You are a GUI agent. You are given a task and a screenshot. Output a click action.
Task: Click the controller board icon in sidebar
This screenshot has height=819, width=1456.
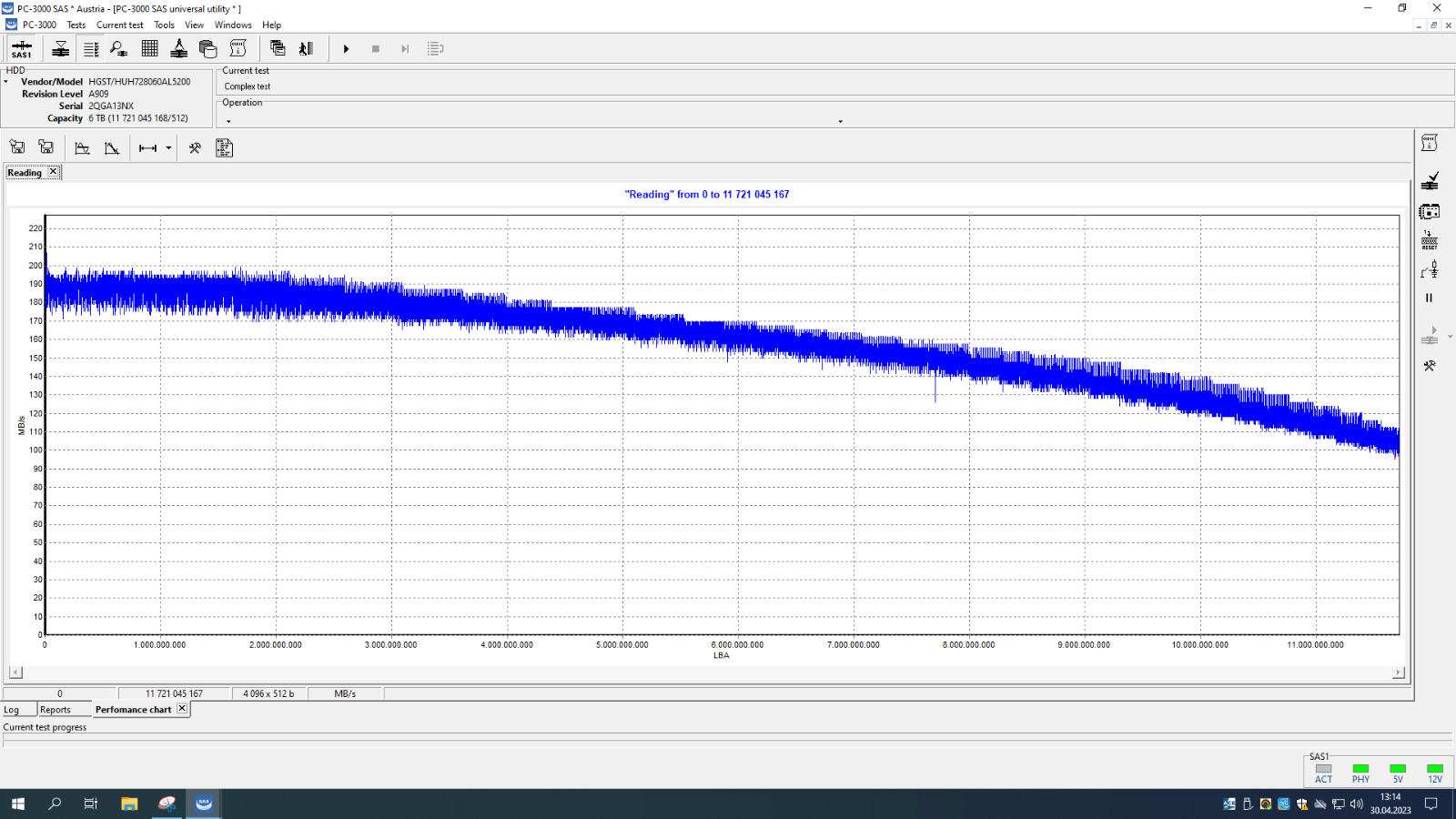coord(1430,211)
